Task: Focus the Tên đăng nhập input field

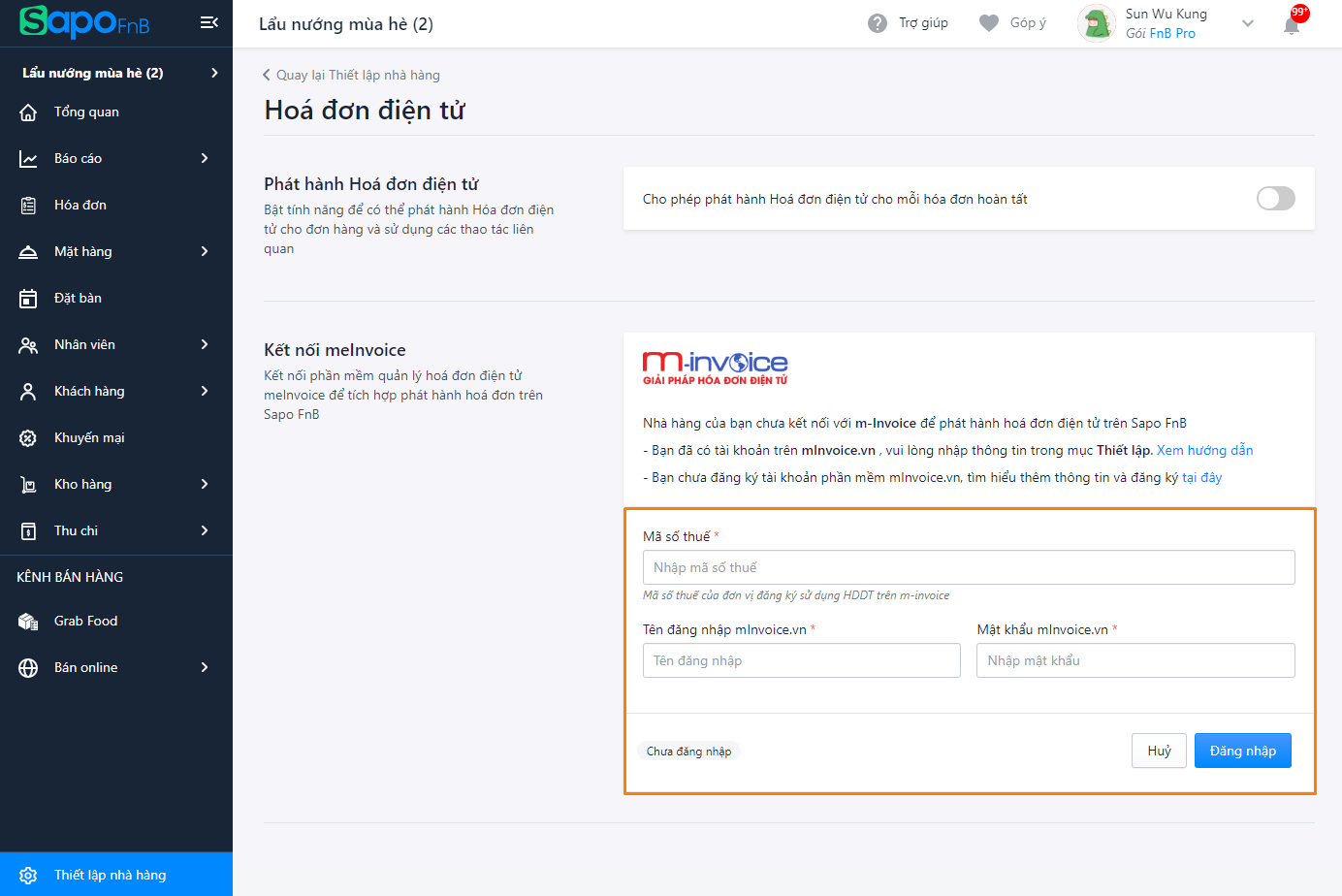Action: 802,660
